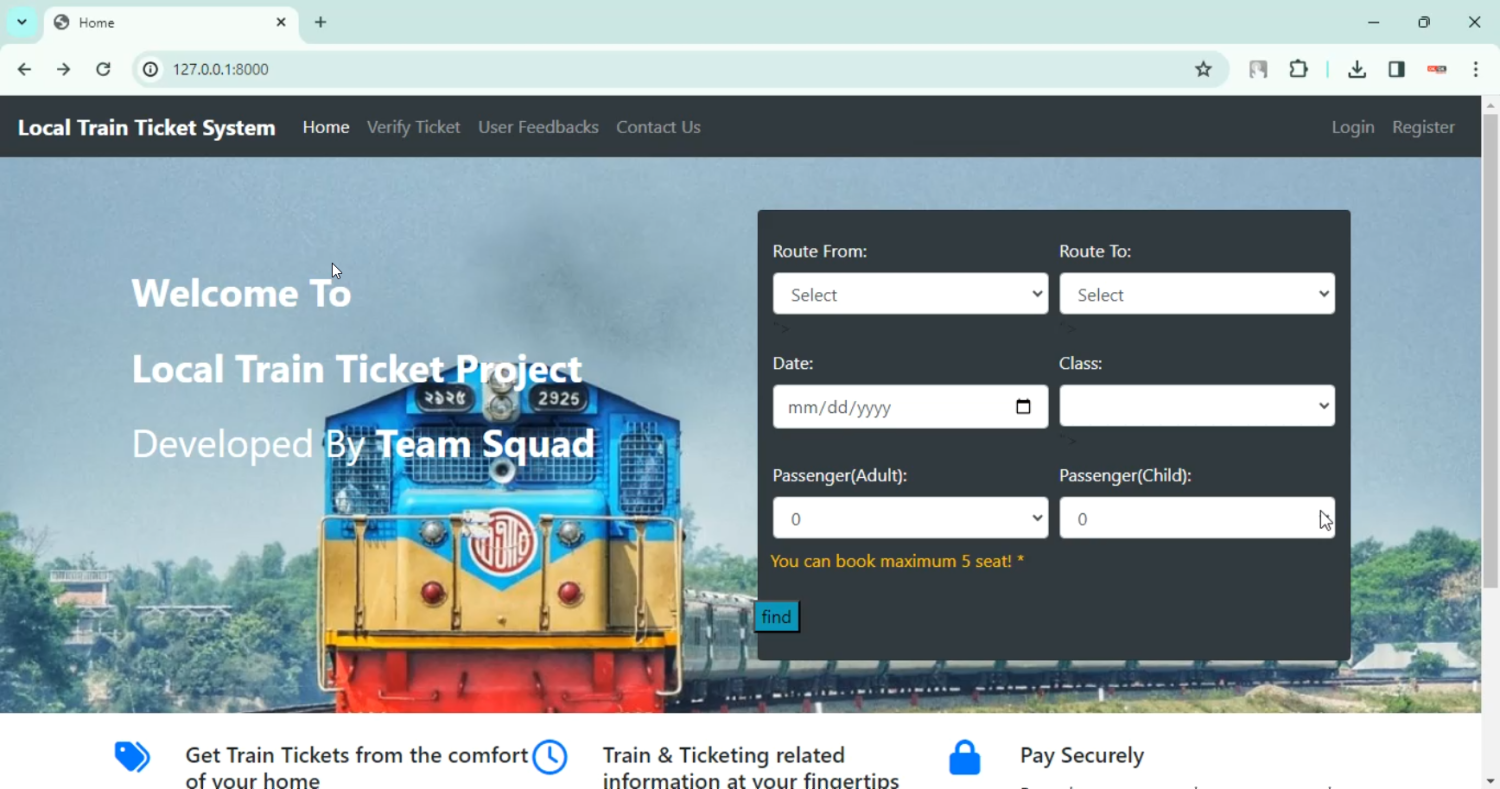Click the page vertical scrollbar

[1490, 350]
